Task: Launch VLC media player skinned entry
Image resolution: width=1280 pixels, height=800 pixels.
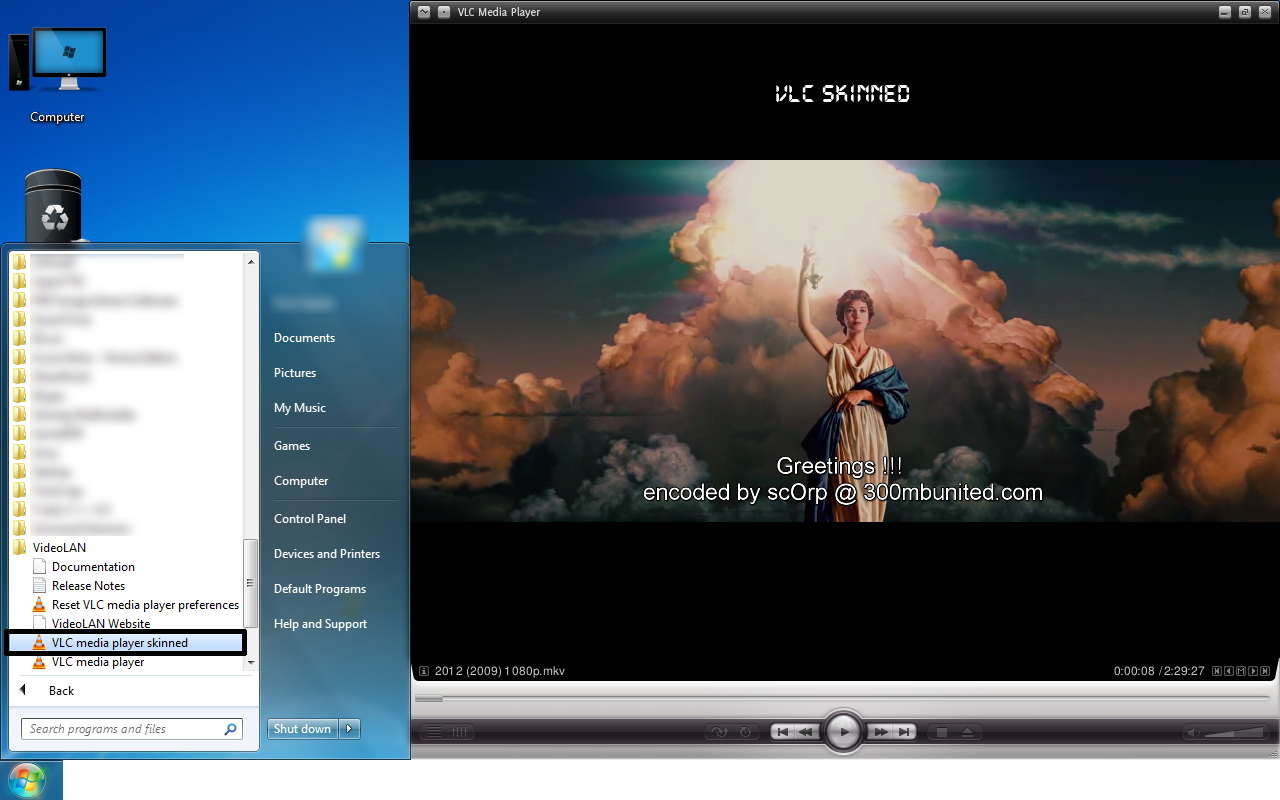Action: (x=120, y=643)
